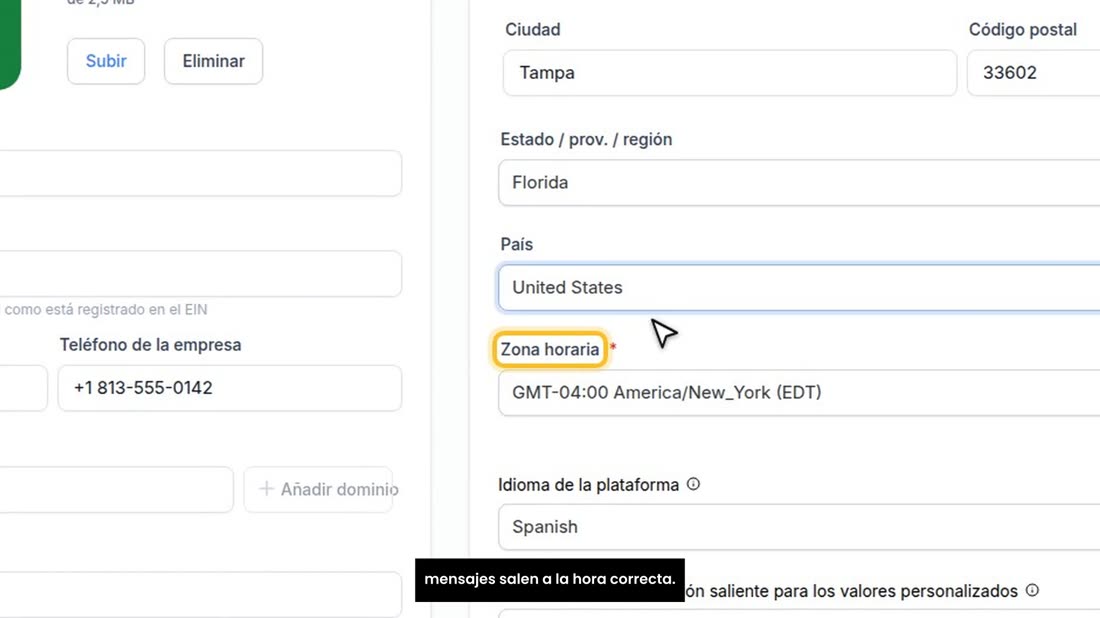Open the País dropdown showing United States
Screen dimensions: 1100x618
click(x=799, y=288)
